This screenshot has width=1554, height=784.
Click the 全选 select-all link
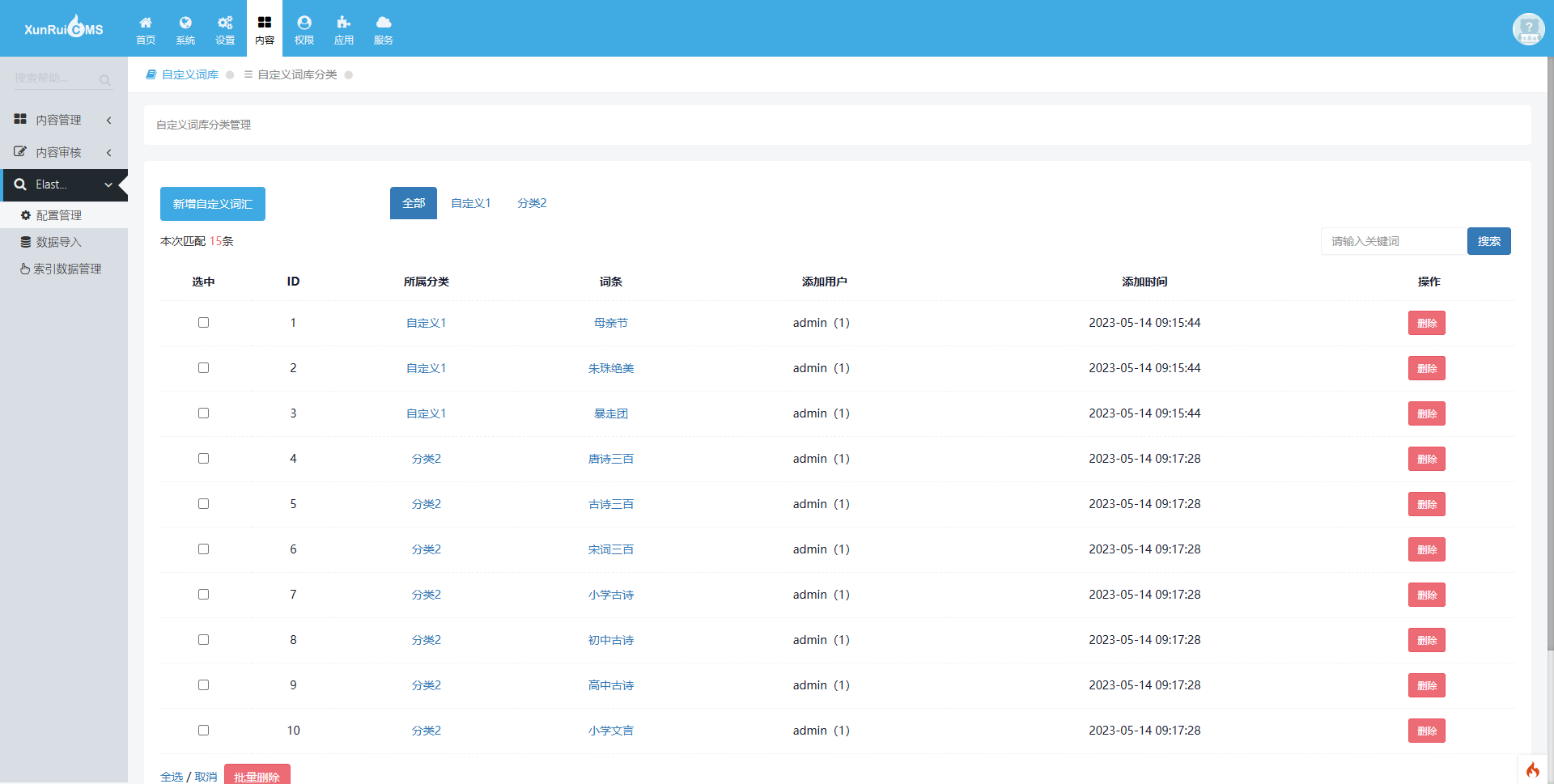click(172, 777)
